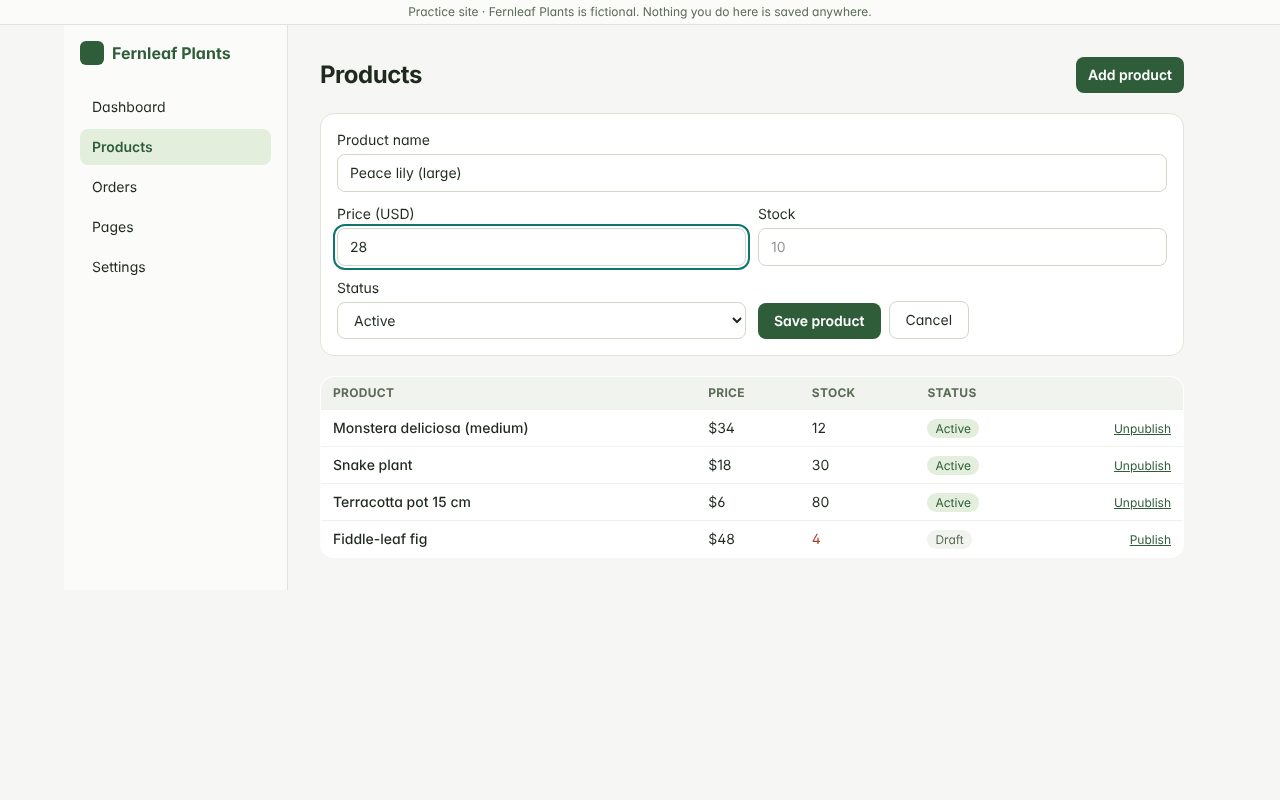
Task: Open the Dashboard page in sidebar
Action: click(175, 107)
